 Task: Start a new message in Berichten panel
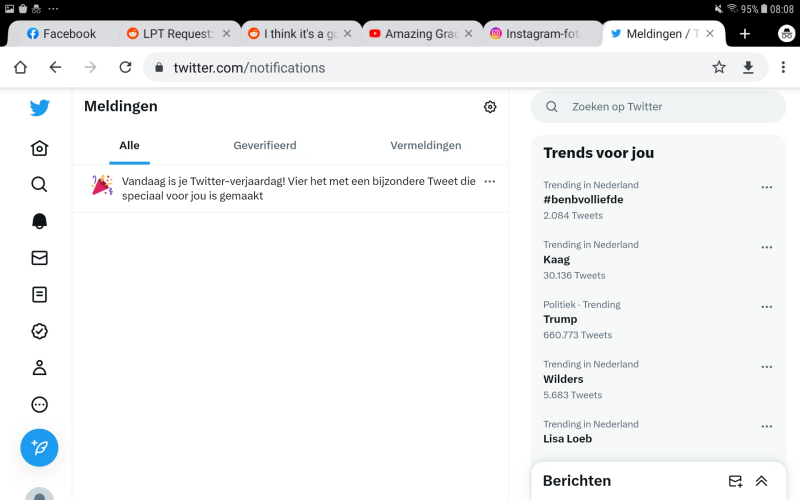click(735, 481)
